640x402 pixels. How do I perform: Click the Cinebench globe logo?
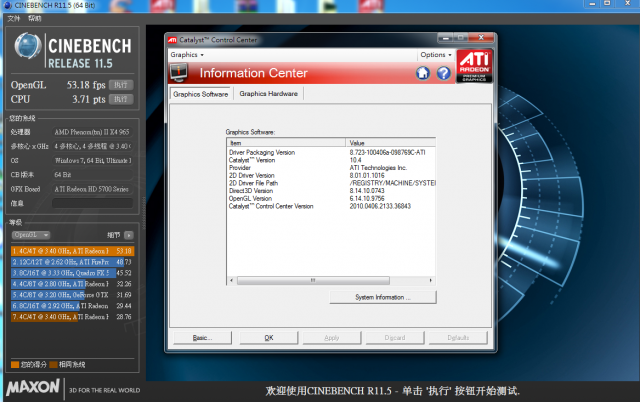[28, 45]
